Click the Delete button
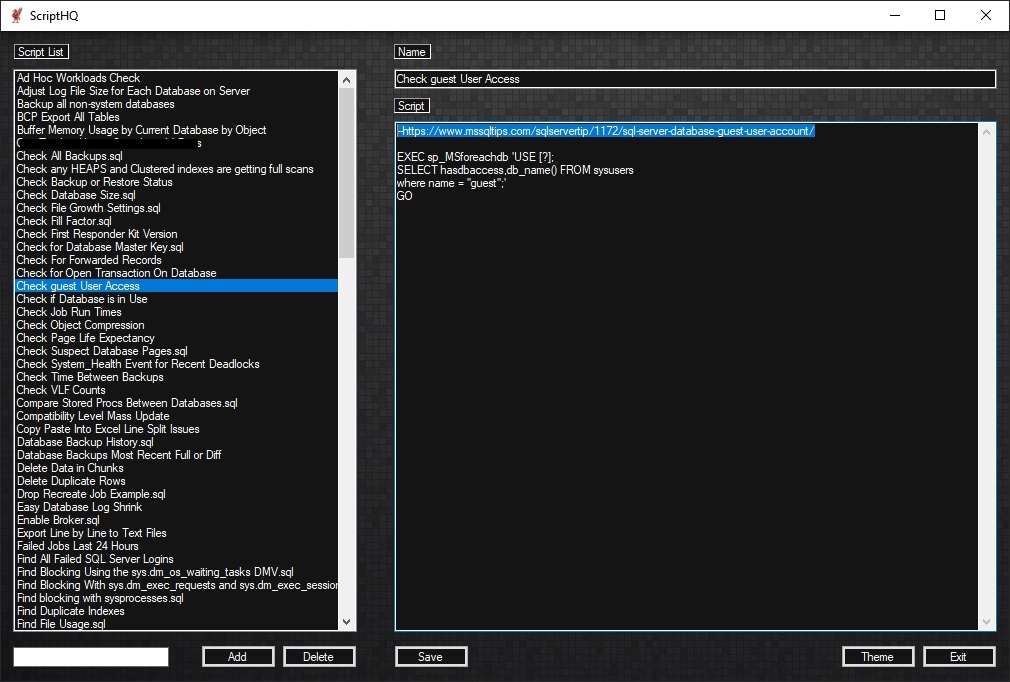 point(319,656)
